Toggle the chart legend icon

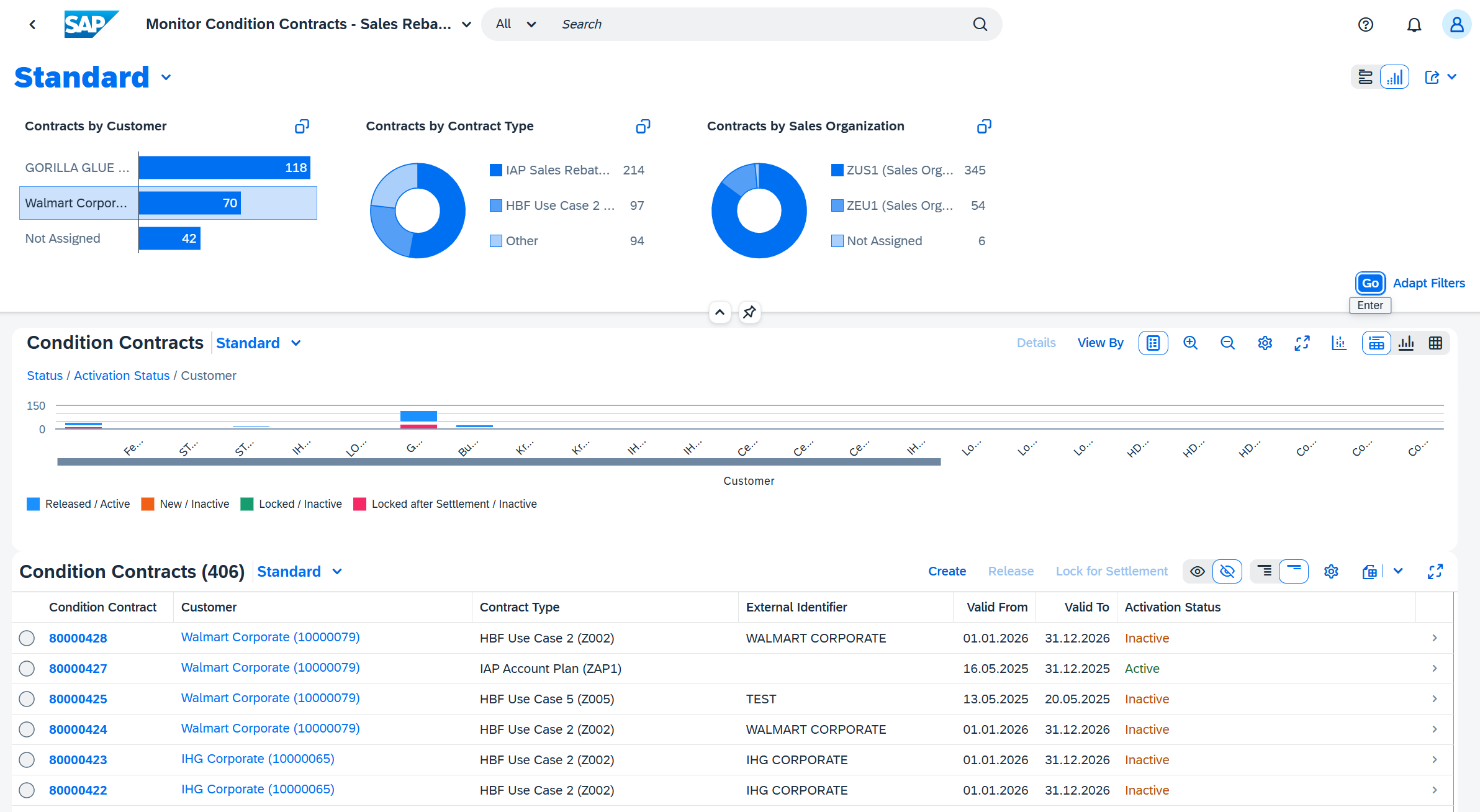point(1153,343)
